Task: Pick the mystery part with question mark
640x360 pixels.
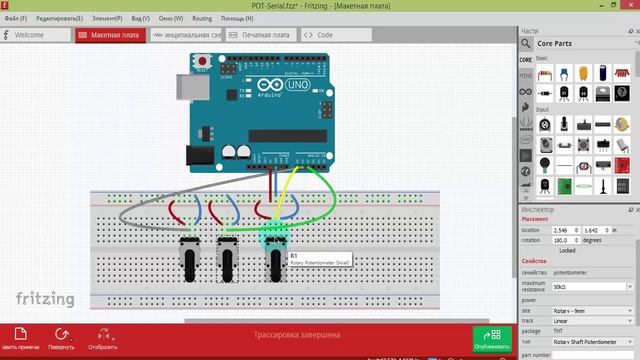Action: point(622,94)
